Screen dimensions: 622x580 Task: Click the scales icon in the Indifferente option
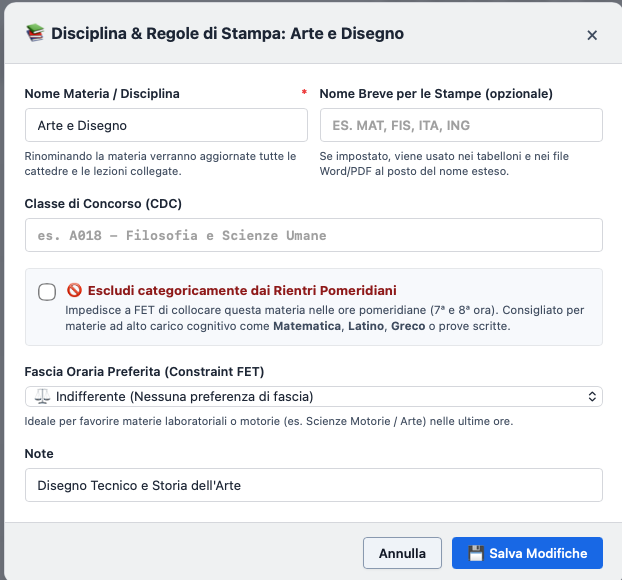point(42,396)
